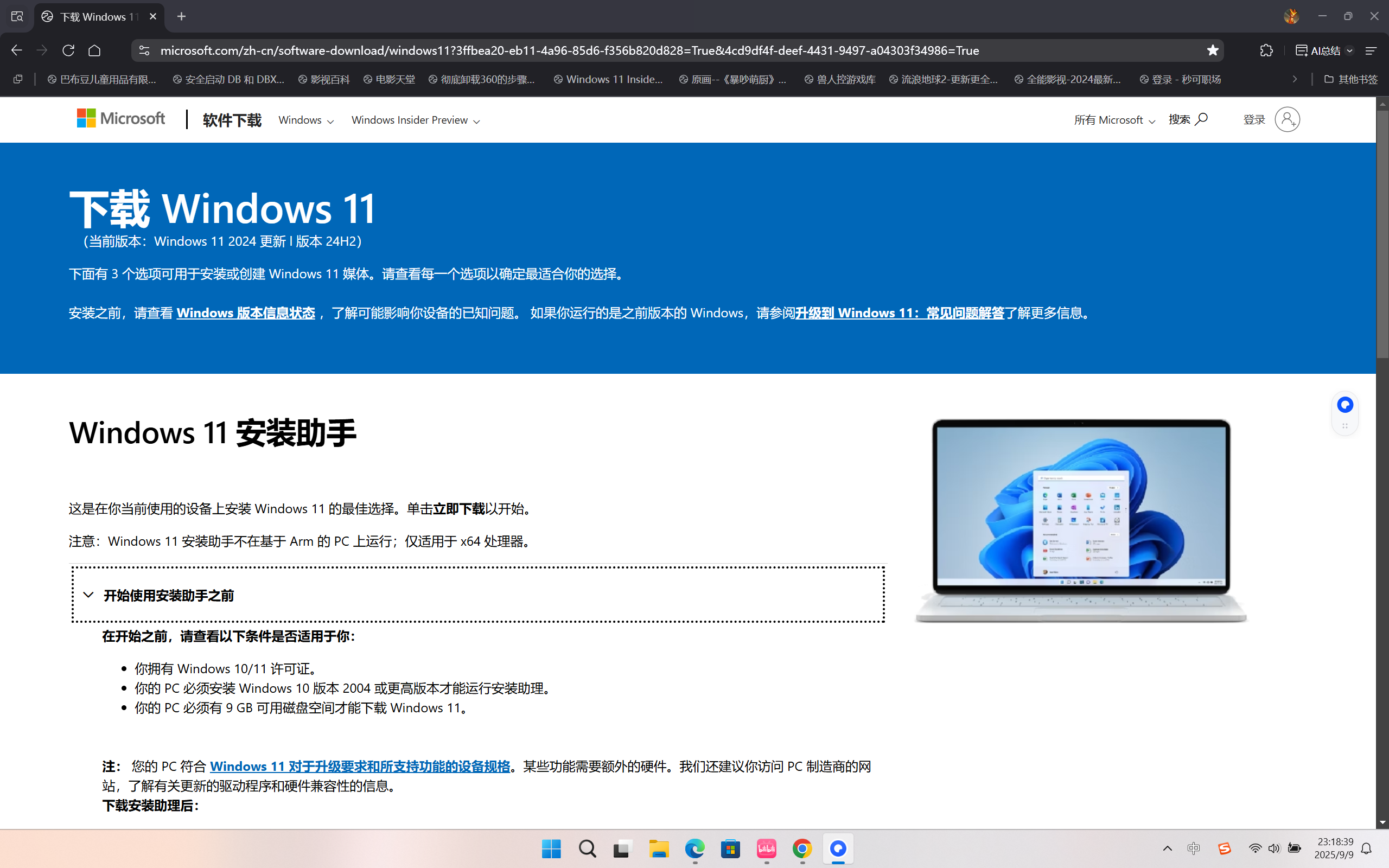Click the browser profile avatar
The width and height of the screenshot is (1389, 868).
pyautogui.click(x=1291, y=17)
